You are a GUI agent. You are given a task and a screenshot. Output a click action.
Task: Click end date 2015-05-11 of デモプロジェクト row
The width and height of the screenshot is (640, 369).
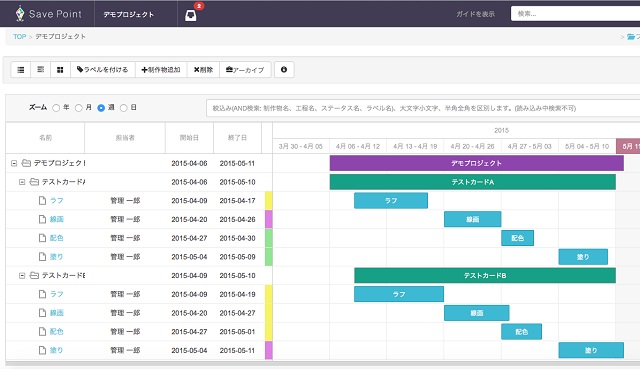coord(237,163)
